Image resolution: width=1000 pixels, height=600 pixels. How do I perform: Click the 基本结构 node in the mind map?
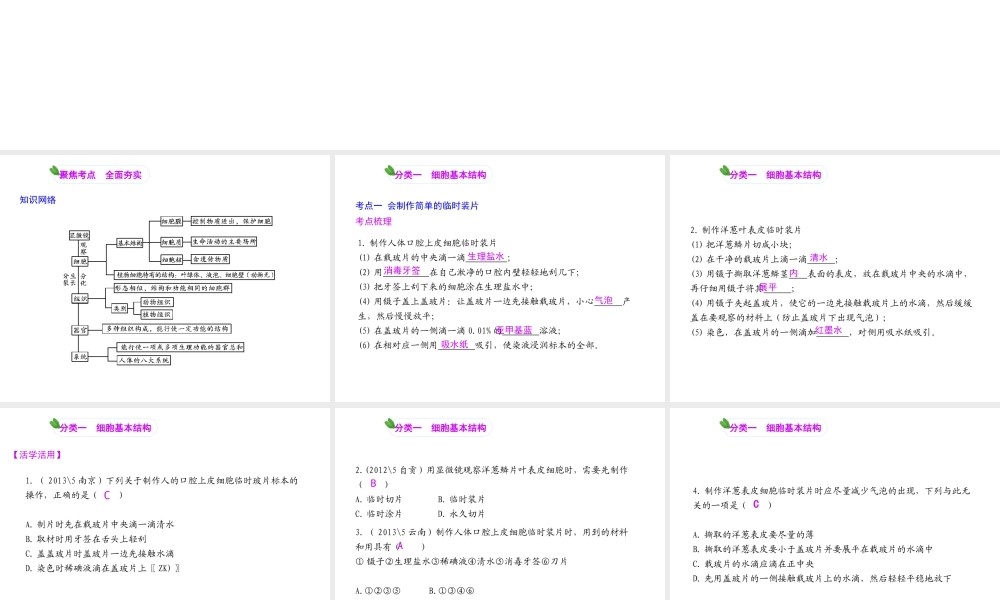tap(129, 243)
